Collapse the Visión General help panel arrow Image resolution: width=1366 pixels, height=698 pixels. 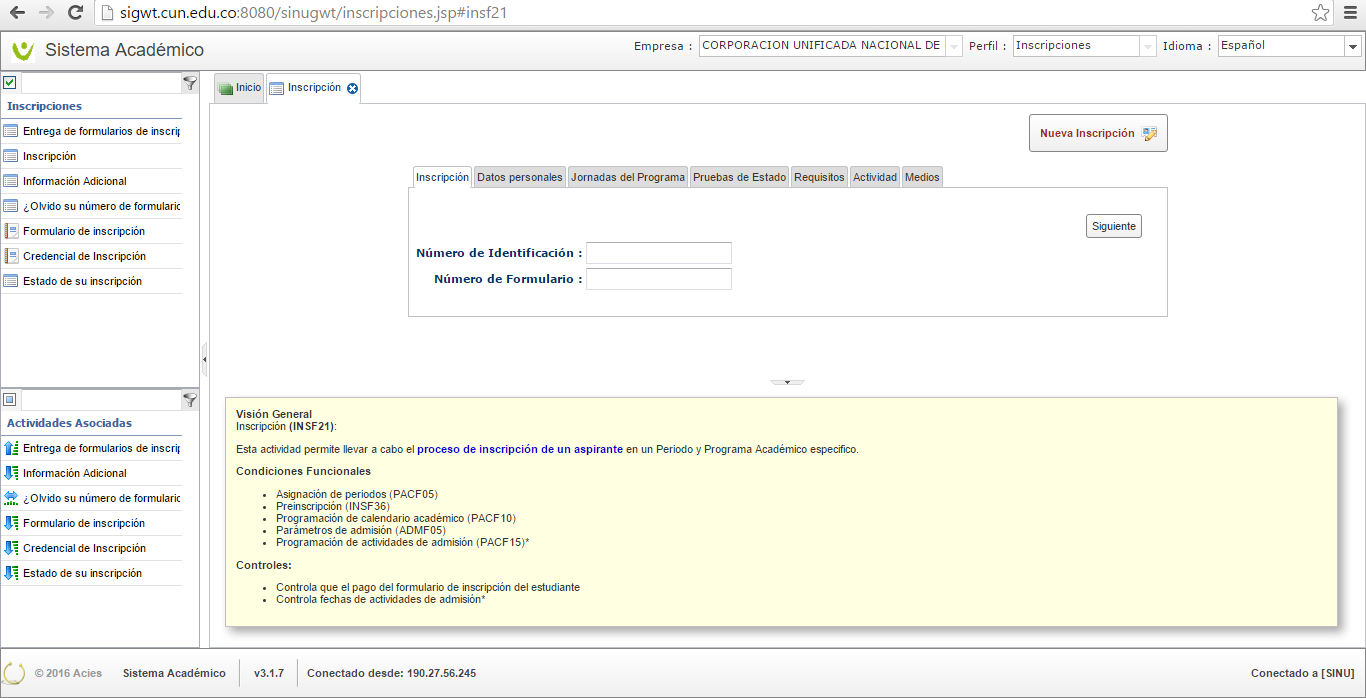pos(787,382)
